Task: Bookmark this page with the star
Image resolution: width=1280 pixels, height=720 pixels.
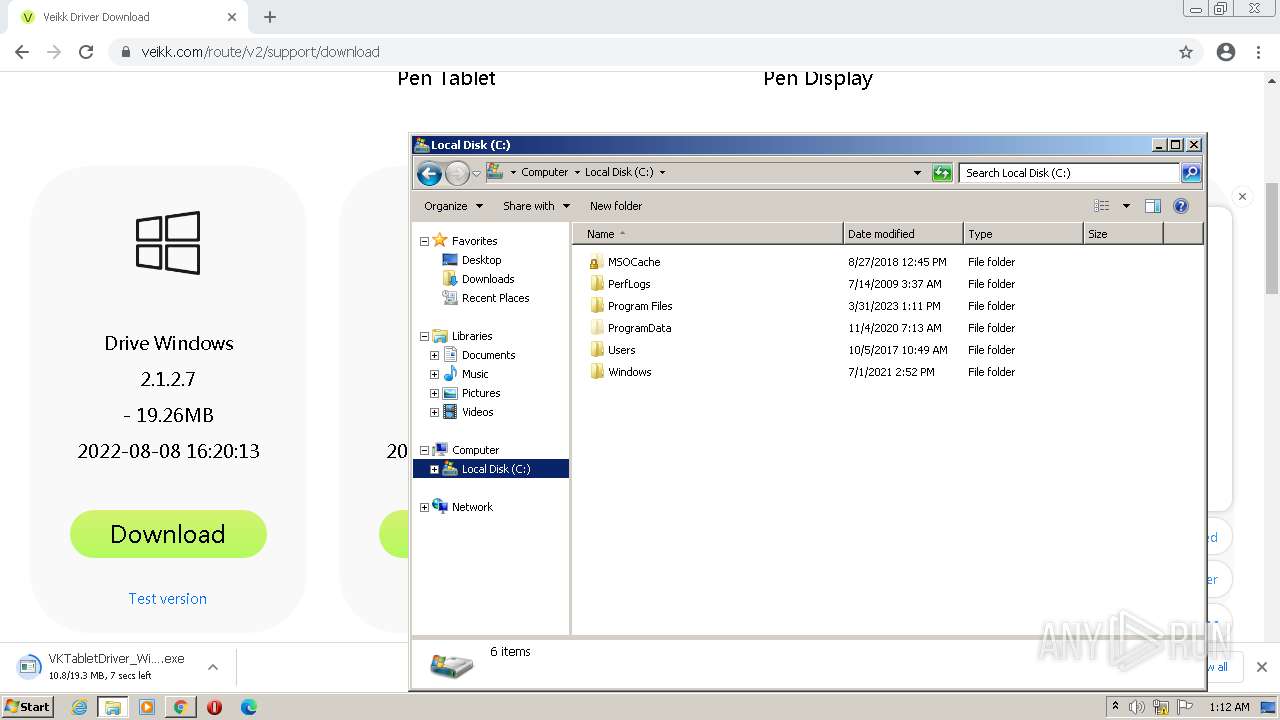Action: 1186,52
